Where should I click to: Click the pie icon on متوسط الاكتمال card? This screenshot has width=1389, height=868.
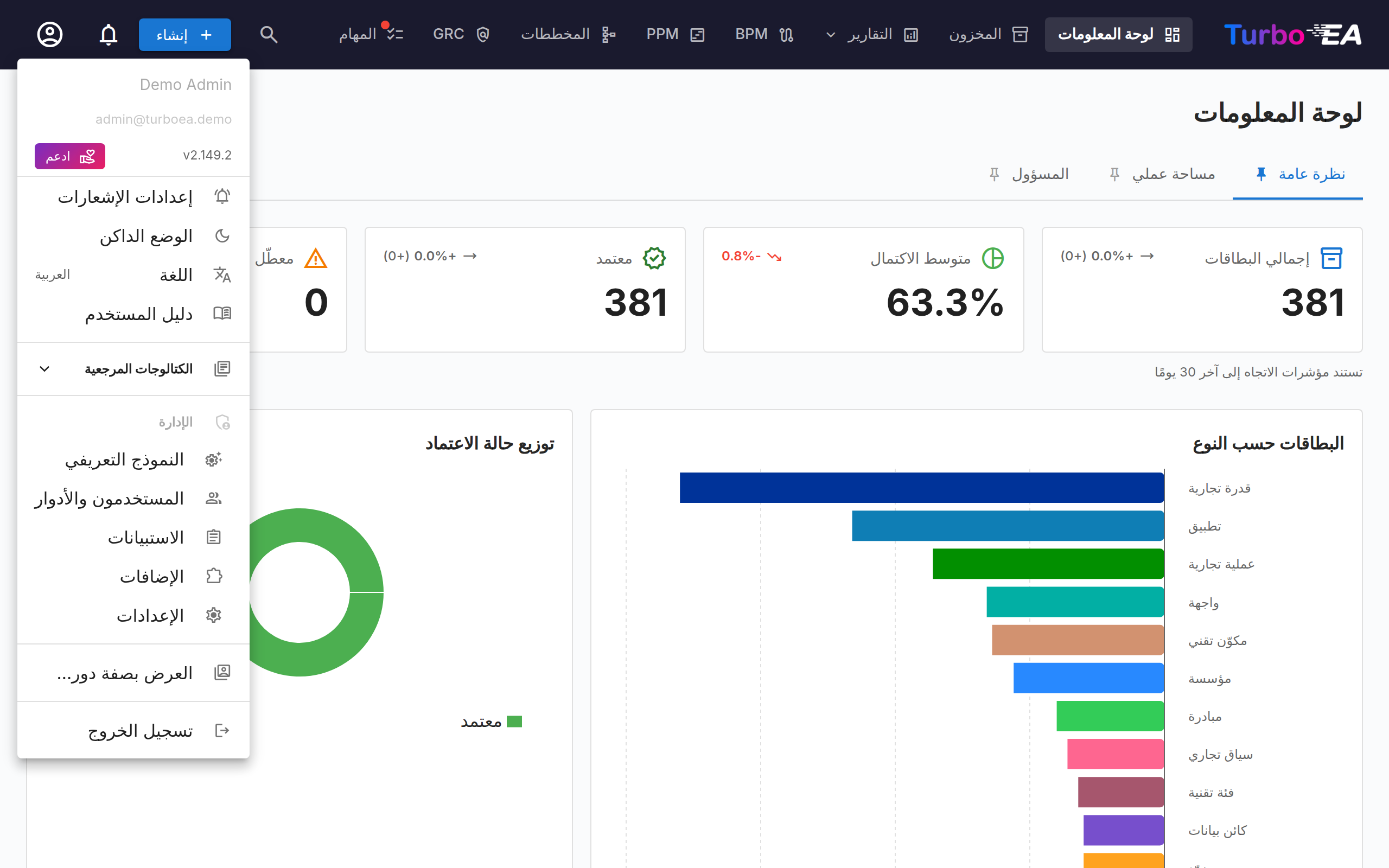(993, 258)
